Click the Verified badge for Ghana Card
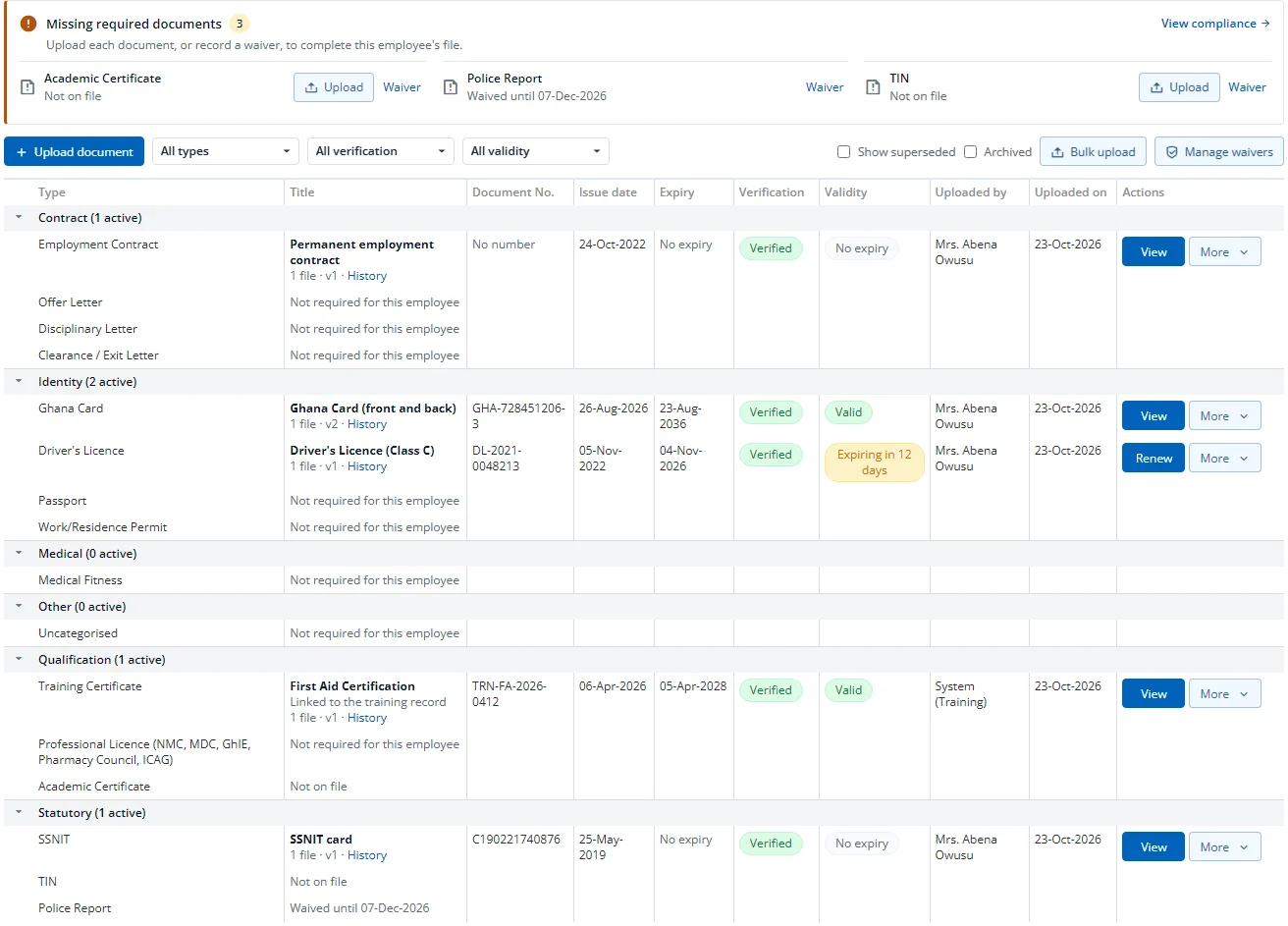Screen dimensions: 1288x926 (x=771, y=412)
